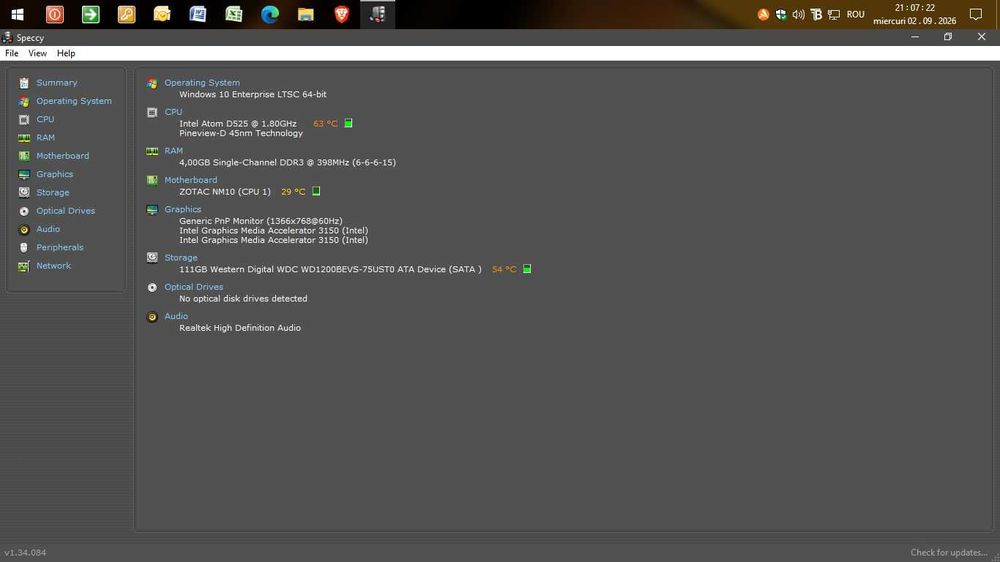Open the Storage page from the sidebar
The image size is (1000, 562).
pyautogui.click(x=53, y=193)
